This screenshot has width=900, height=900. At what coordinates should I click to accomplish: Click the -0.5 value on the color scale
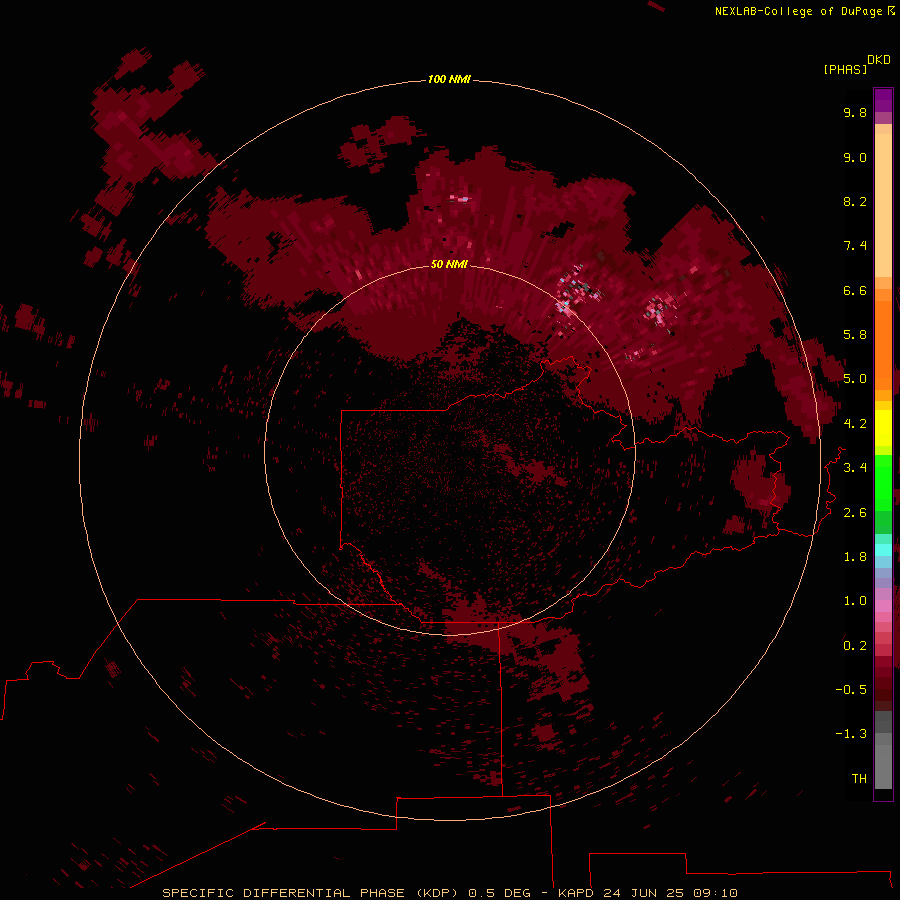click(851, 690)
